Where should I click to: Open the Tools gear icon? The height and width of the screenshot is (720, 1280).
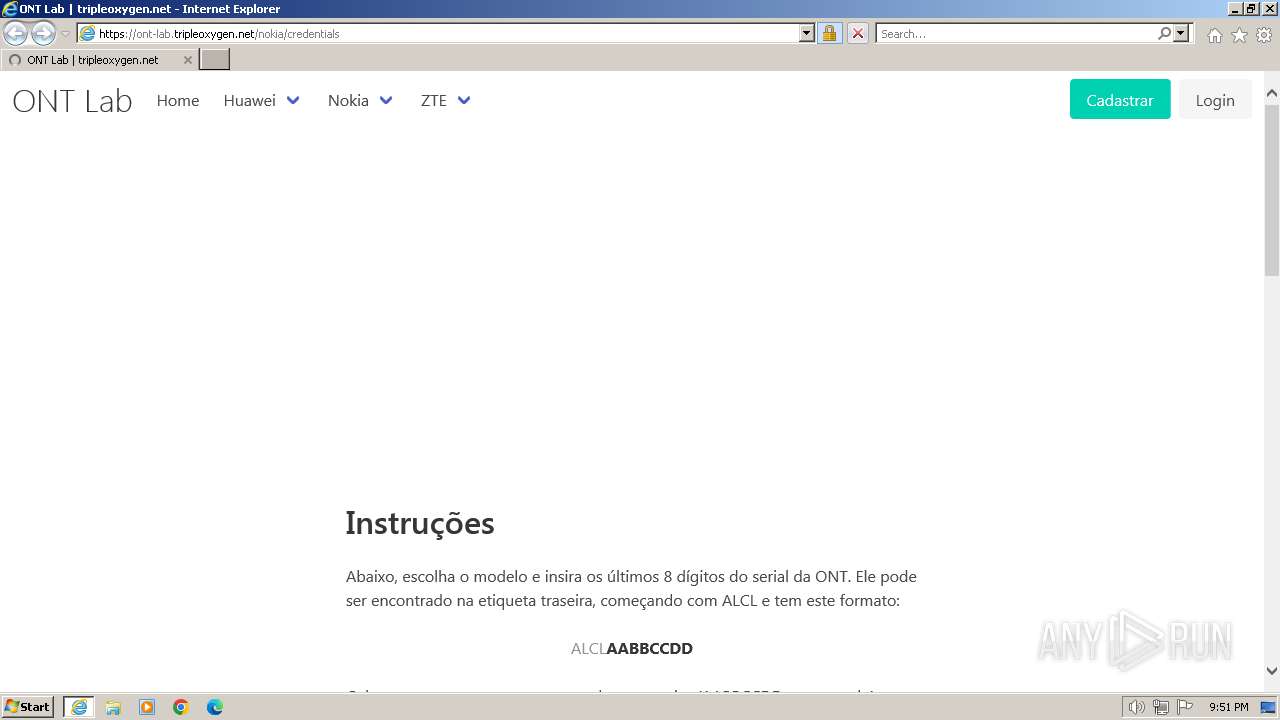click(1264, 35)
